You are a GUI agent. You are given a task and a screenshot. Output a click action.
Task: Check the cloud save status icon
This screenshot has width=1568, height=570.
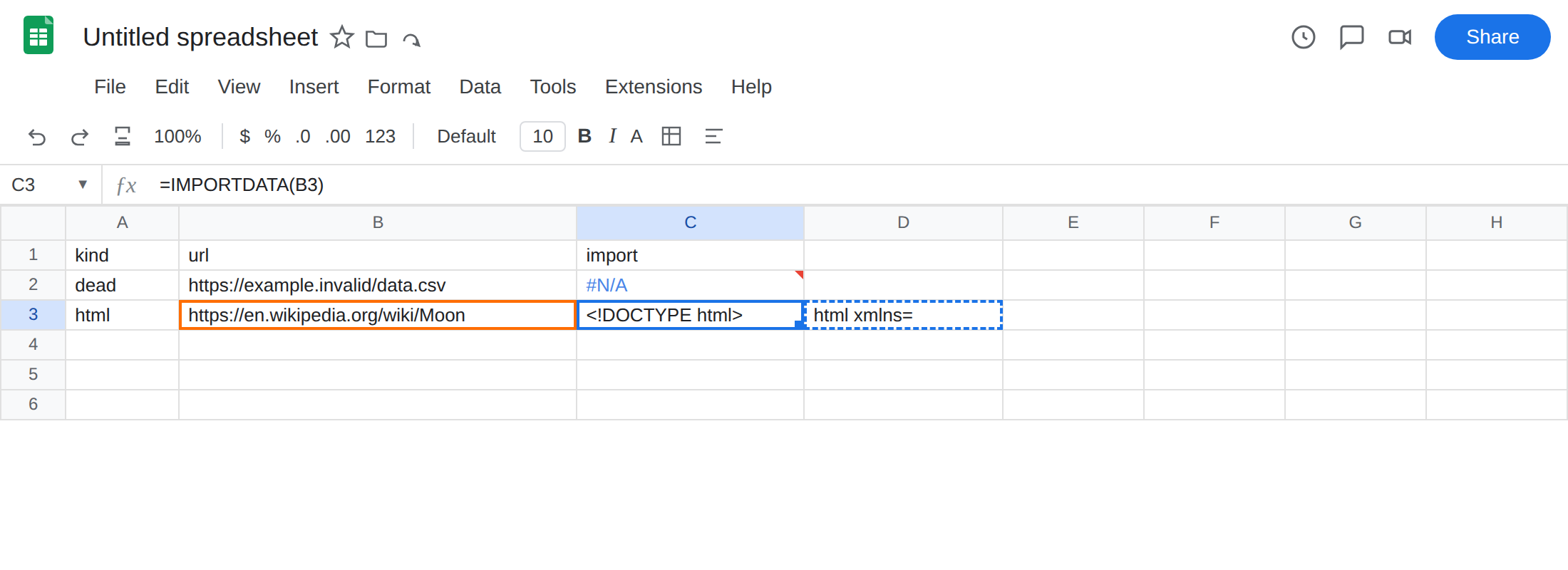[x=412, y=39]
